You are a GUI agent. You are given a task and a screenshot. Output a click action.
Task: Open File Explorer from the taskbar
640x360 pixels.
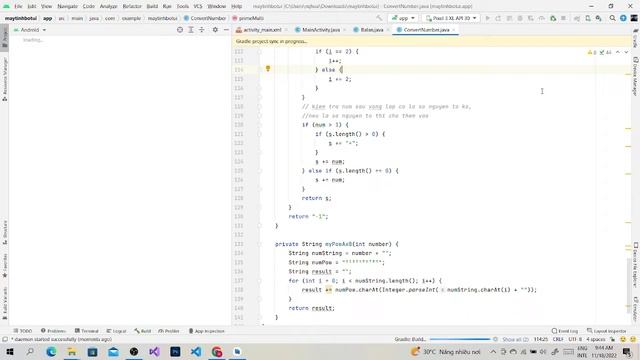point(71,351)
